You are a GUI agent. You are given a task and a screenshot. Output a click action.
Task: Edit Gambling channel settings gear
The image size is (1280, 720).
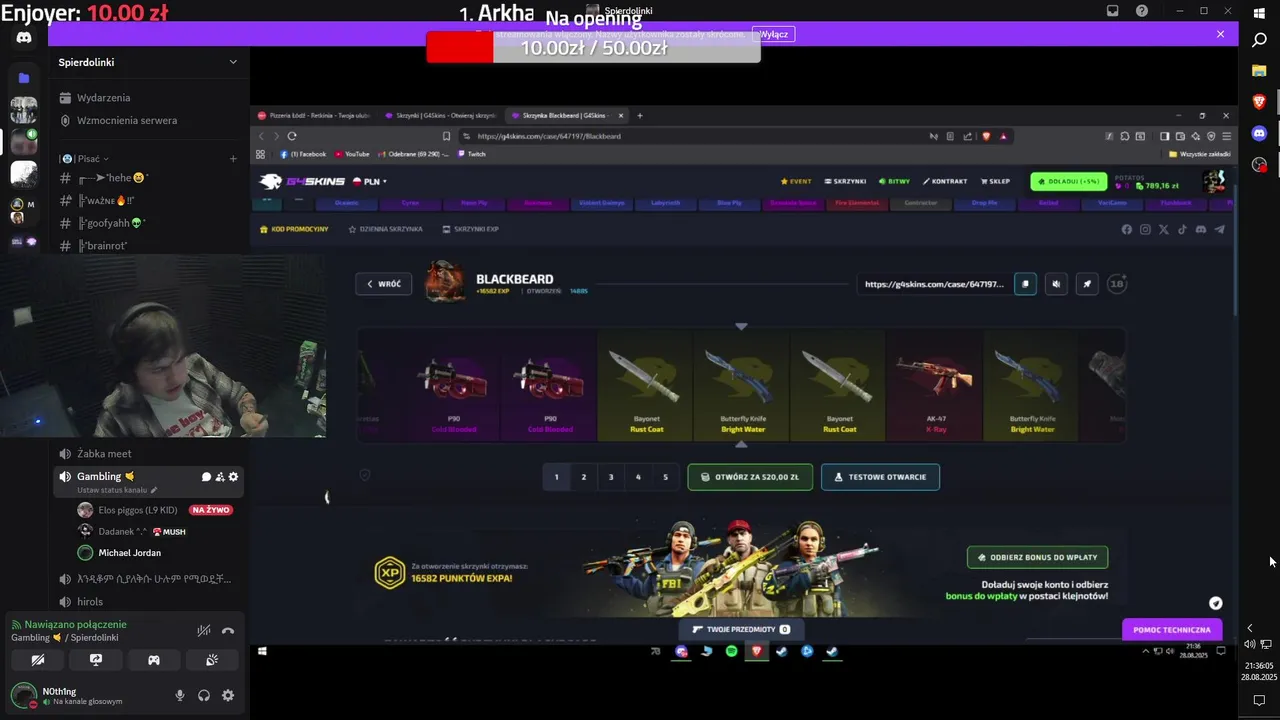(233, 477)
